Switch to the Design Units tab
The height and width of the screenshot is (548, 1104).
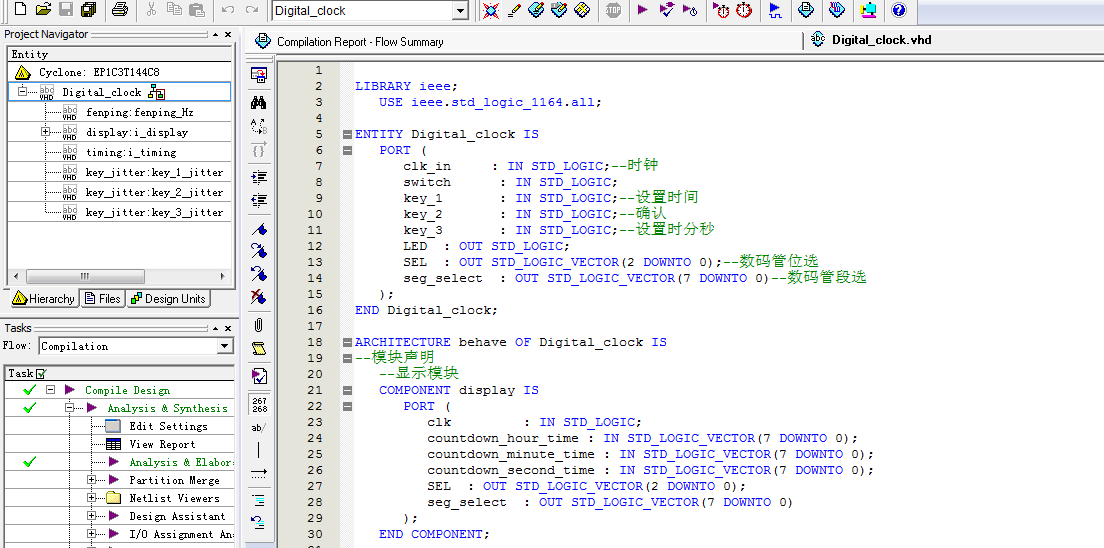click(168, 299)
